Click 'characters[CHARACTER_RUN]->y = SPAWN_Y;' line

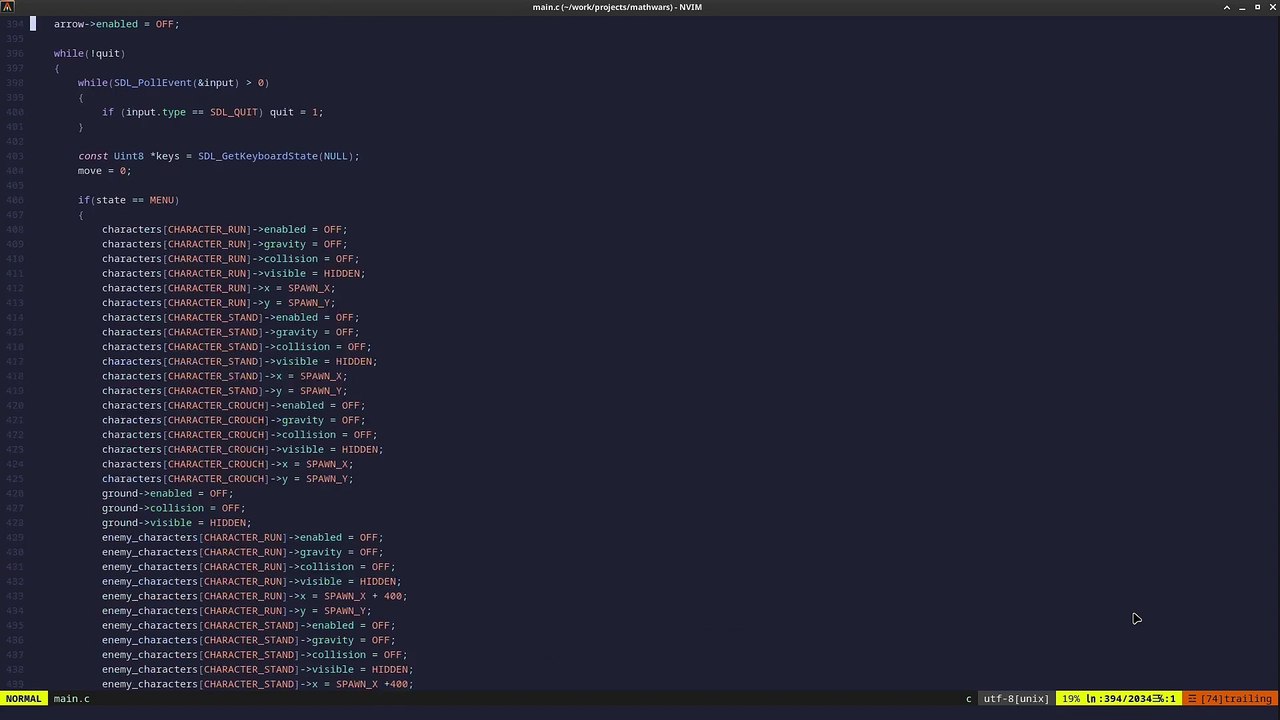coord(218,302)
